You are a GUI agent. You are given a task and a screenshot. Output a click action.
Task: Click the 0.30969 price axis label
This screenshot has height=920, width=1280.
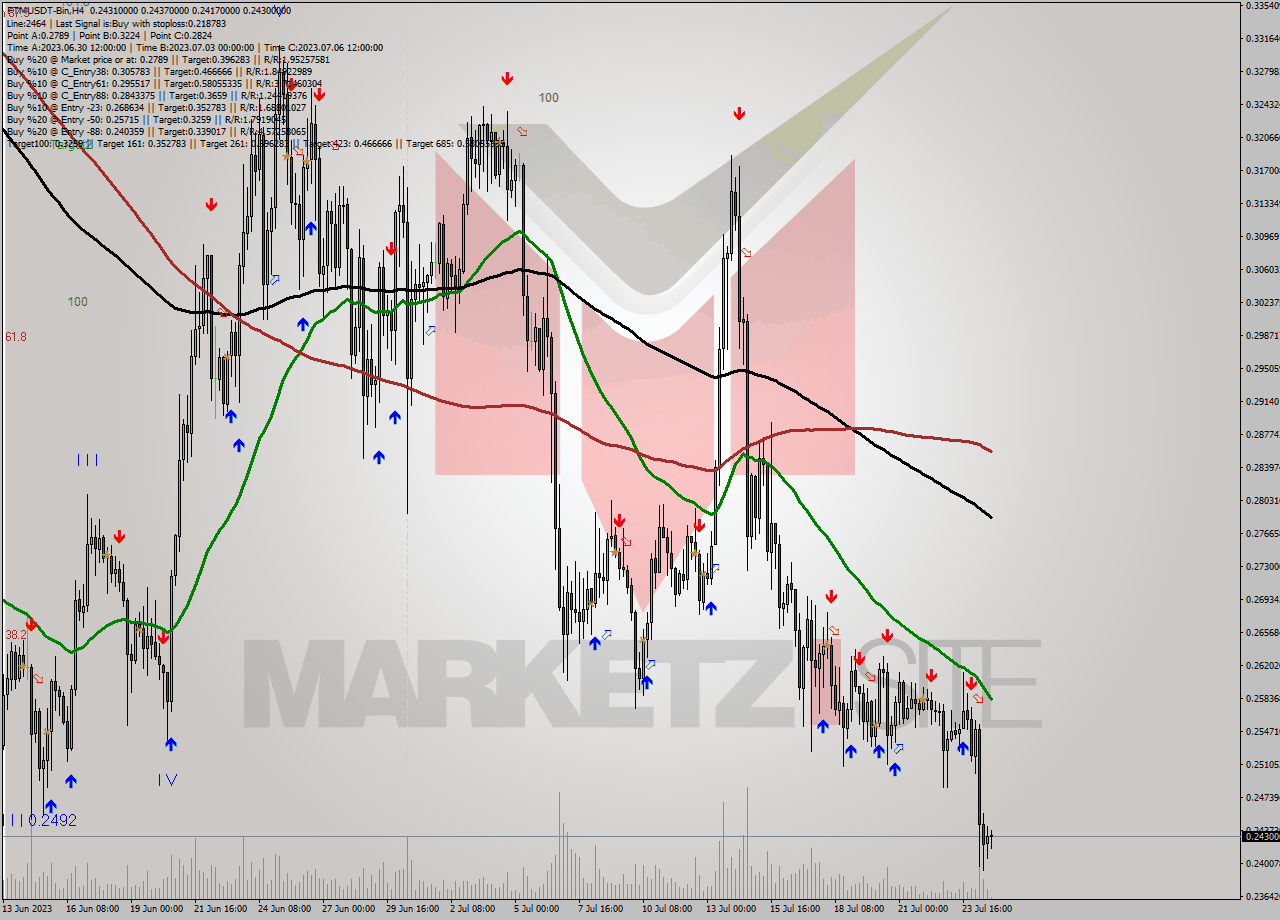point(1262,236)
